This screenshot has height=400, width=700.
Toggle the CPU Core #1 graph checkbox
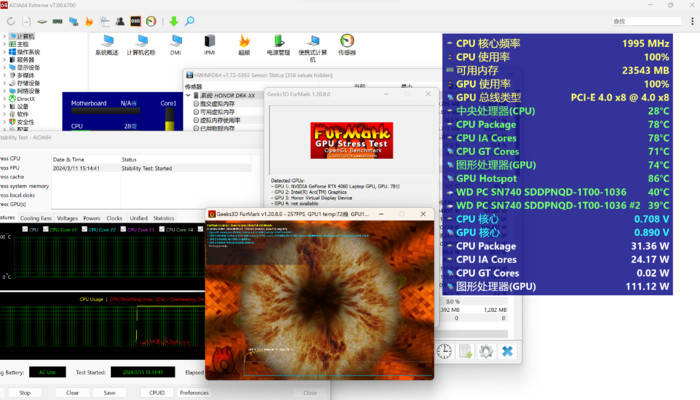tap(46, 229)
